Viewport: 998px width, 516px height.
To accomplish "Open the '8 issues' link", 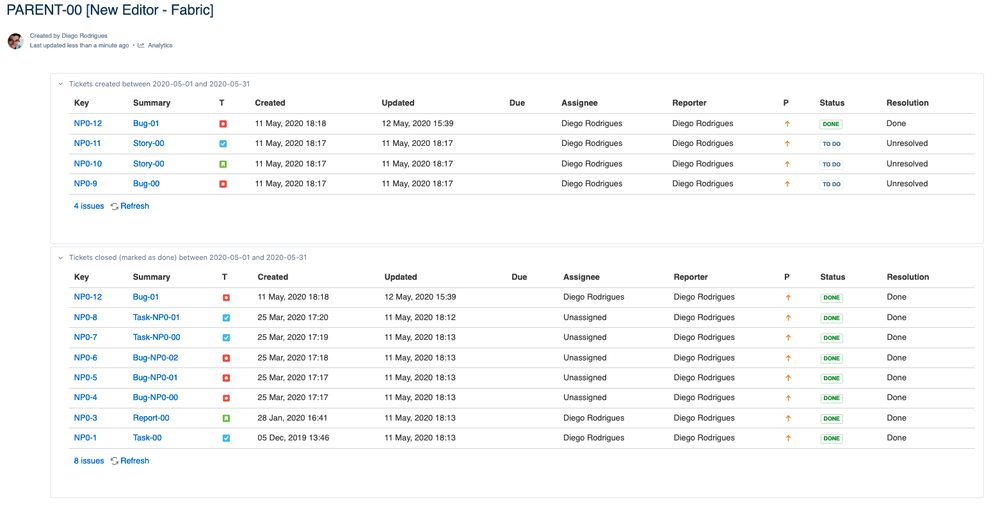I will [88, 461].
